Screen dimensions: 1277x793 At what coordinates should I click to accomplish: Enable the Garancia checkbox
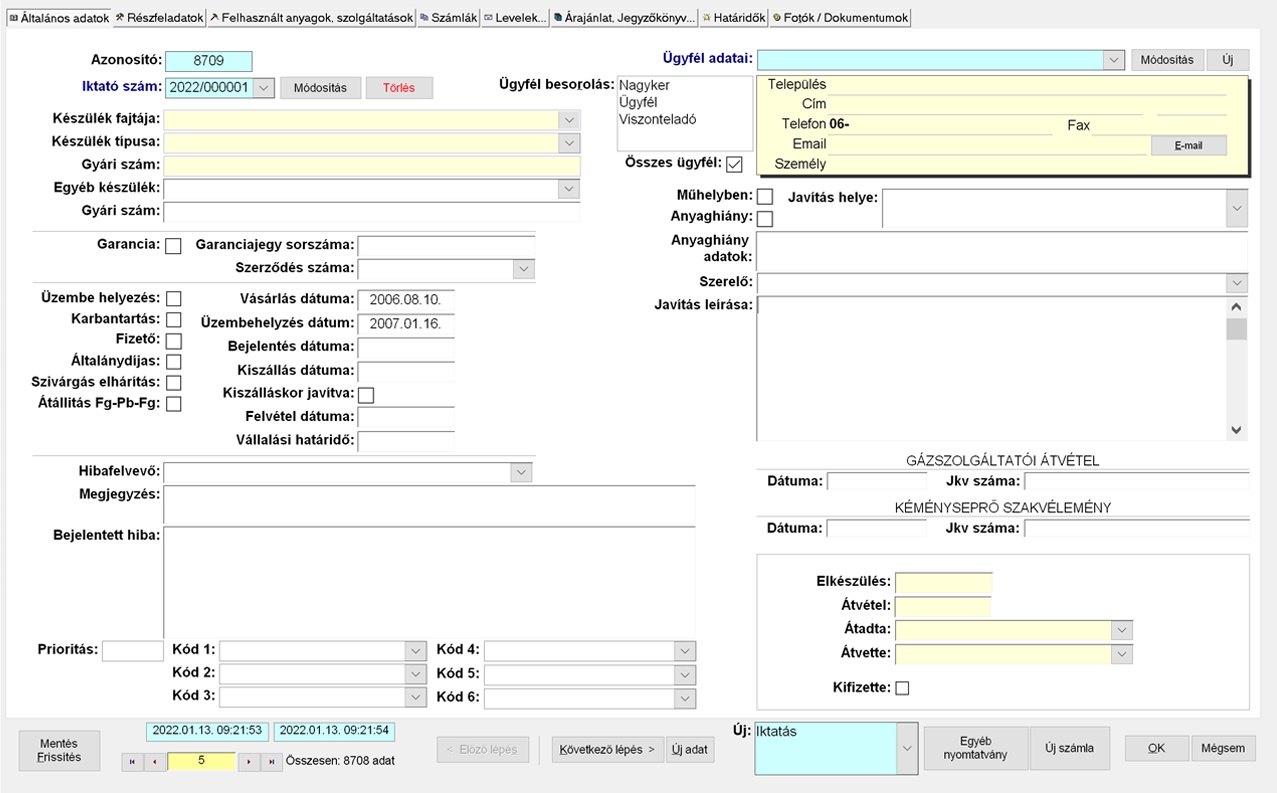click(x=173, y=246)
